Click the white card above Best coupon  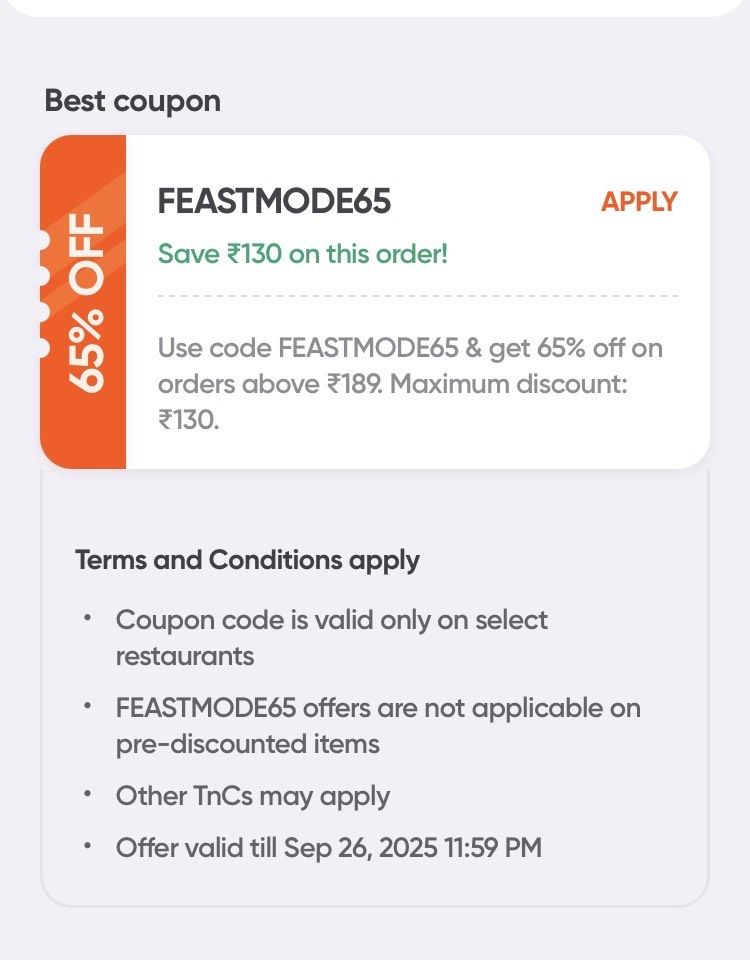point(375,8)
